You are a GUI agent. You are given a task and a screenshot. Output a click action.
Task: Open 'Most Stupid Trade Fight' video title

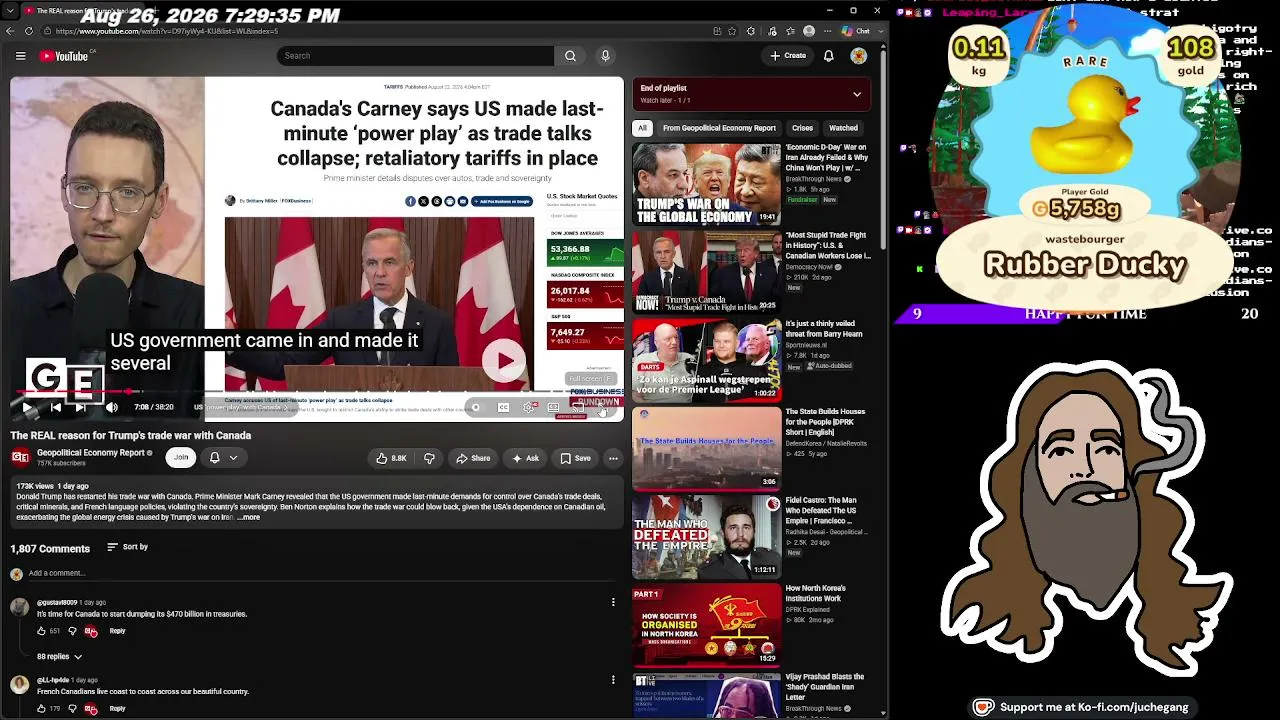828,245
